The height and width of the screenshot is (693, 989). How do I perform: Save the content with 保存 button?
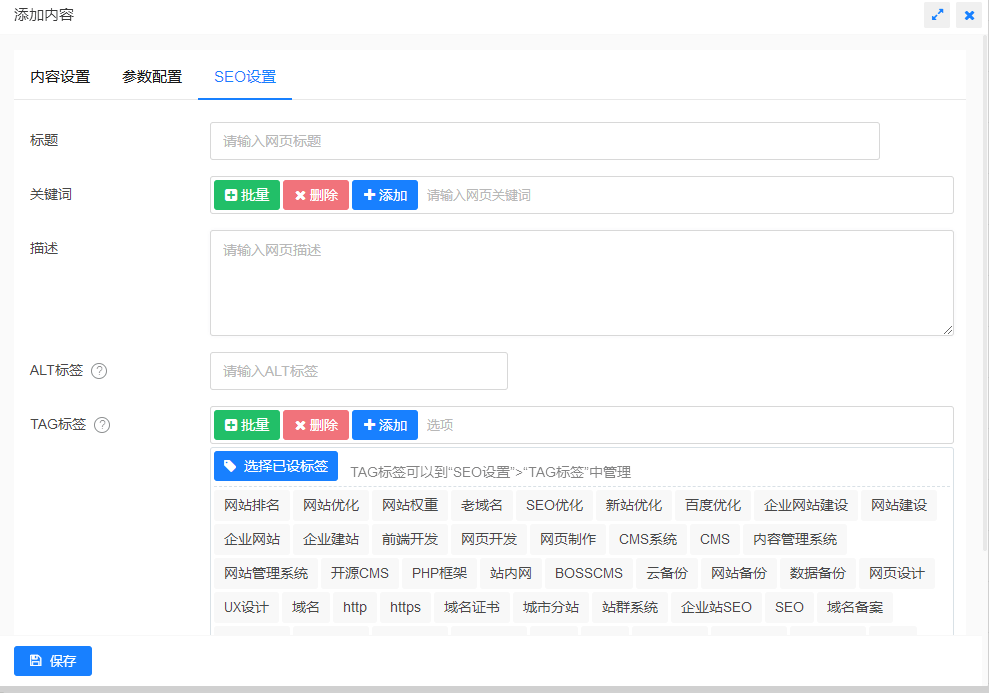53,661
